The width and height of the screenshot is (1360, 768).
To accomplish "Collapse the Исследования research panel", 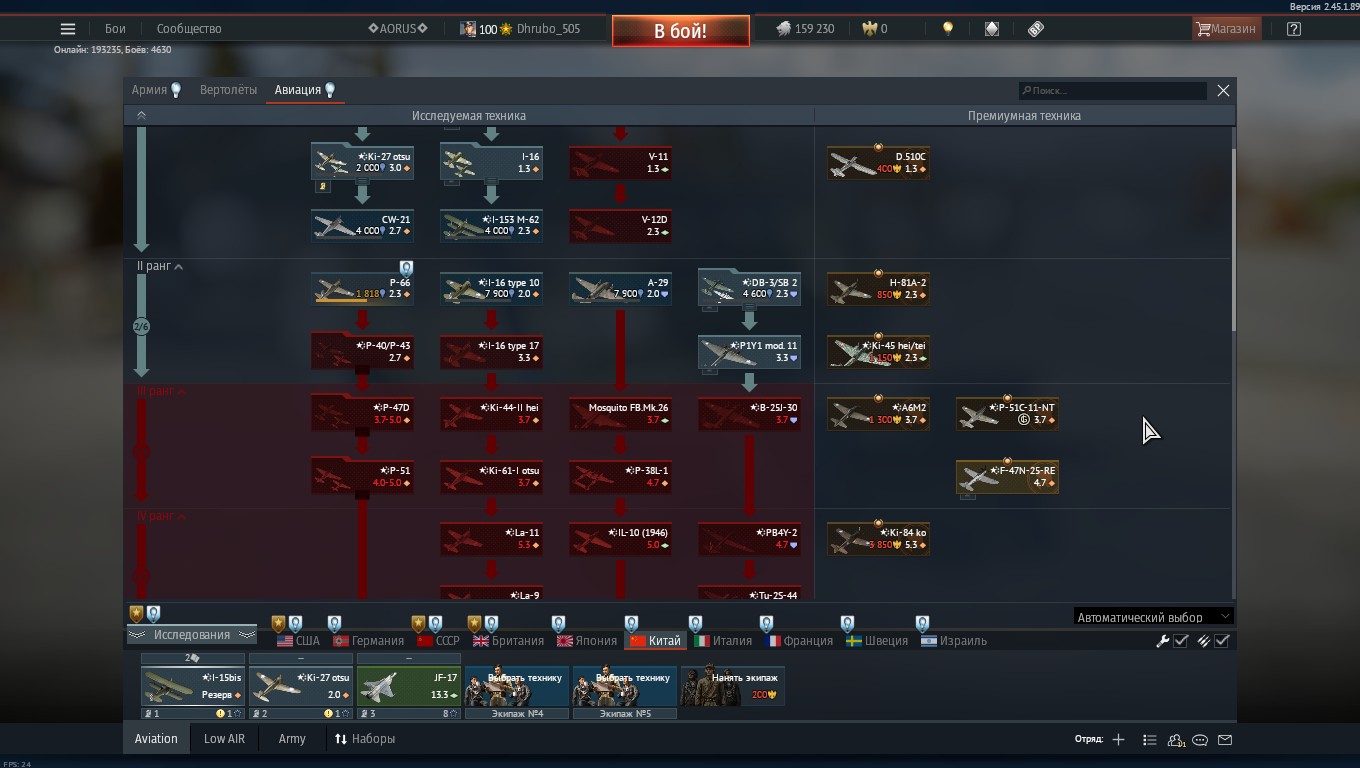I will coord(191,635).
